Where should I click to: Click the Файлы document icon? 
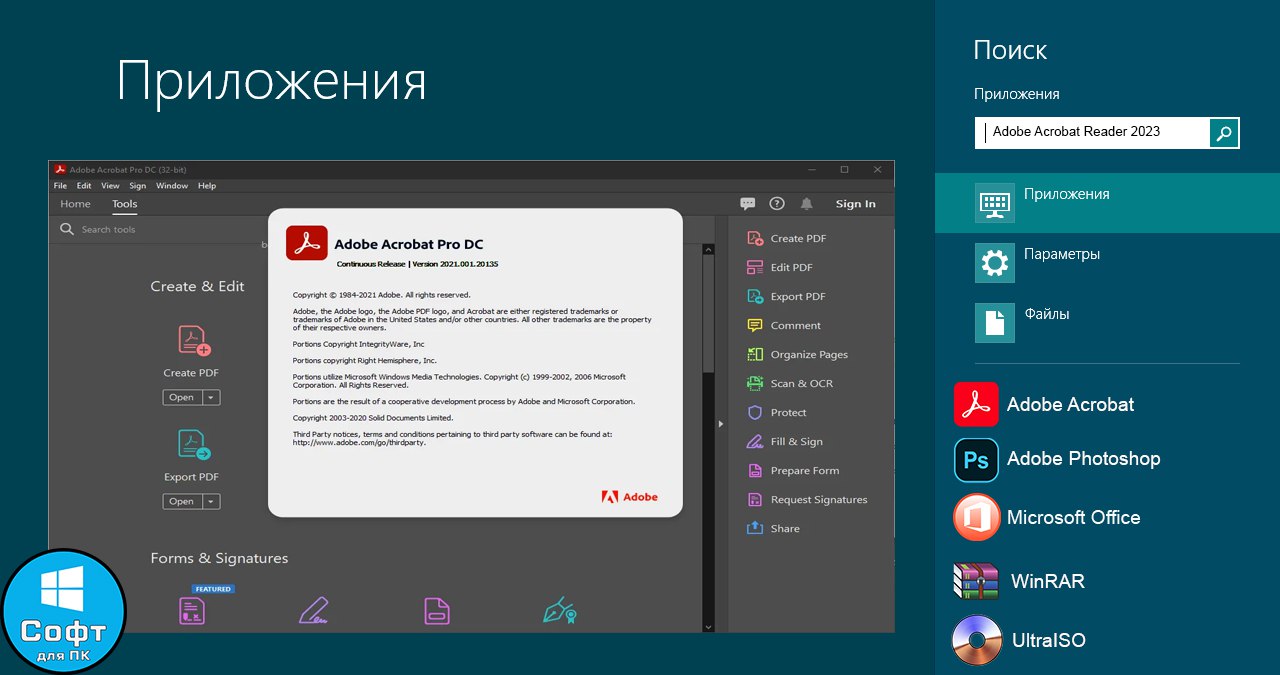pos(994,323)
